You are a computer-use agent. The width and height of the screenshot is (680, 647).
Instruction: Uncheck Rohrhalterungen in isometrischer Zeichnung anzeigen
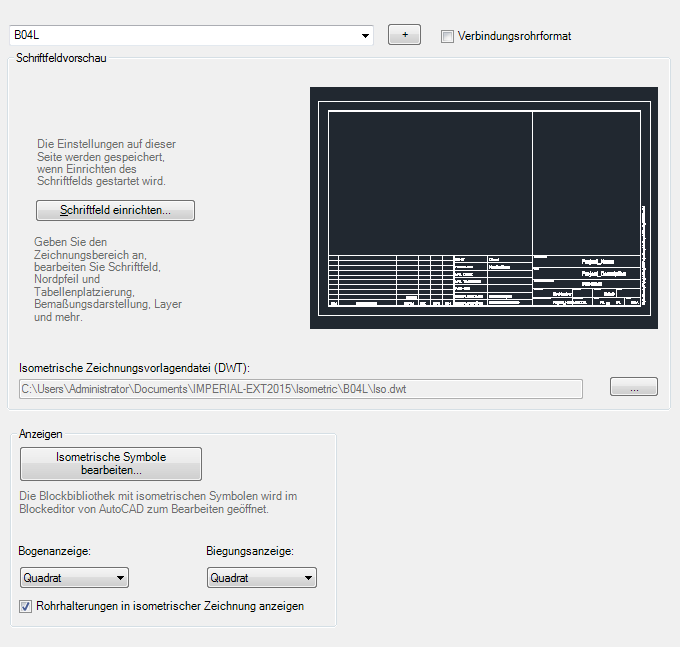point(26,606)
